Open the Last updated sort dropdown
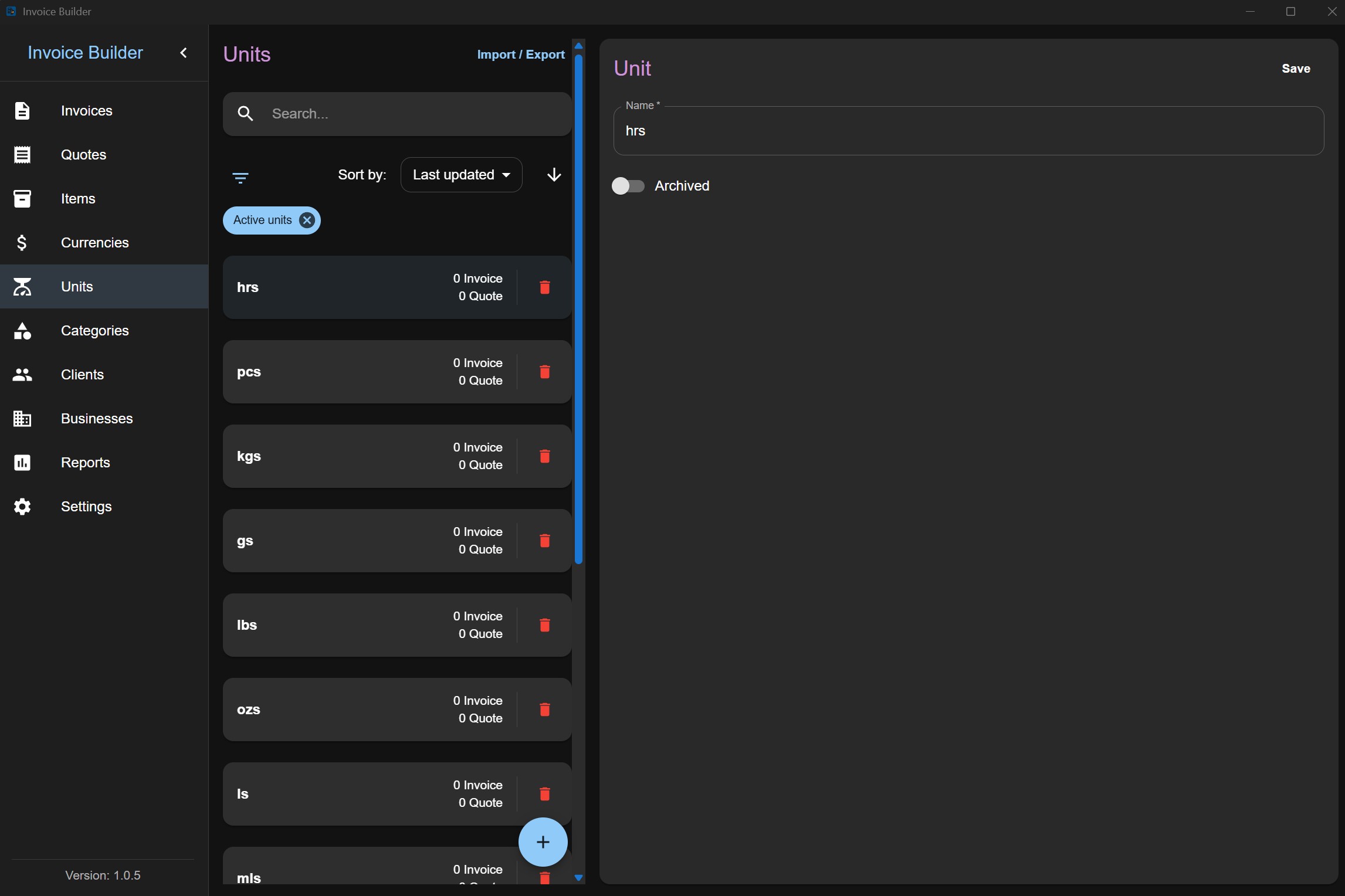Viewport: 1345px width, 896px height. 461,175
